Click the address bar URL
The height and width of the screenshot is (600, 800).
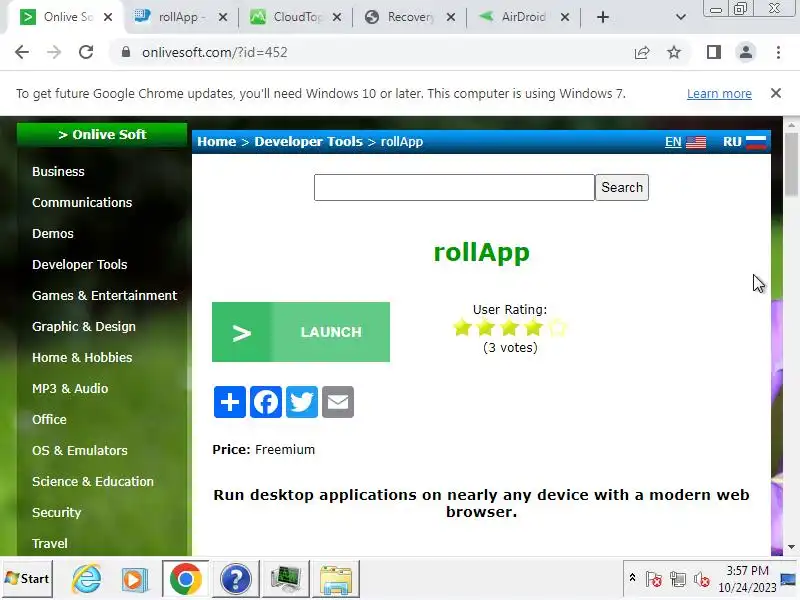[x=214, y=52]
